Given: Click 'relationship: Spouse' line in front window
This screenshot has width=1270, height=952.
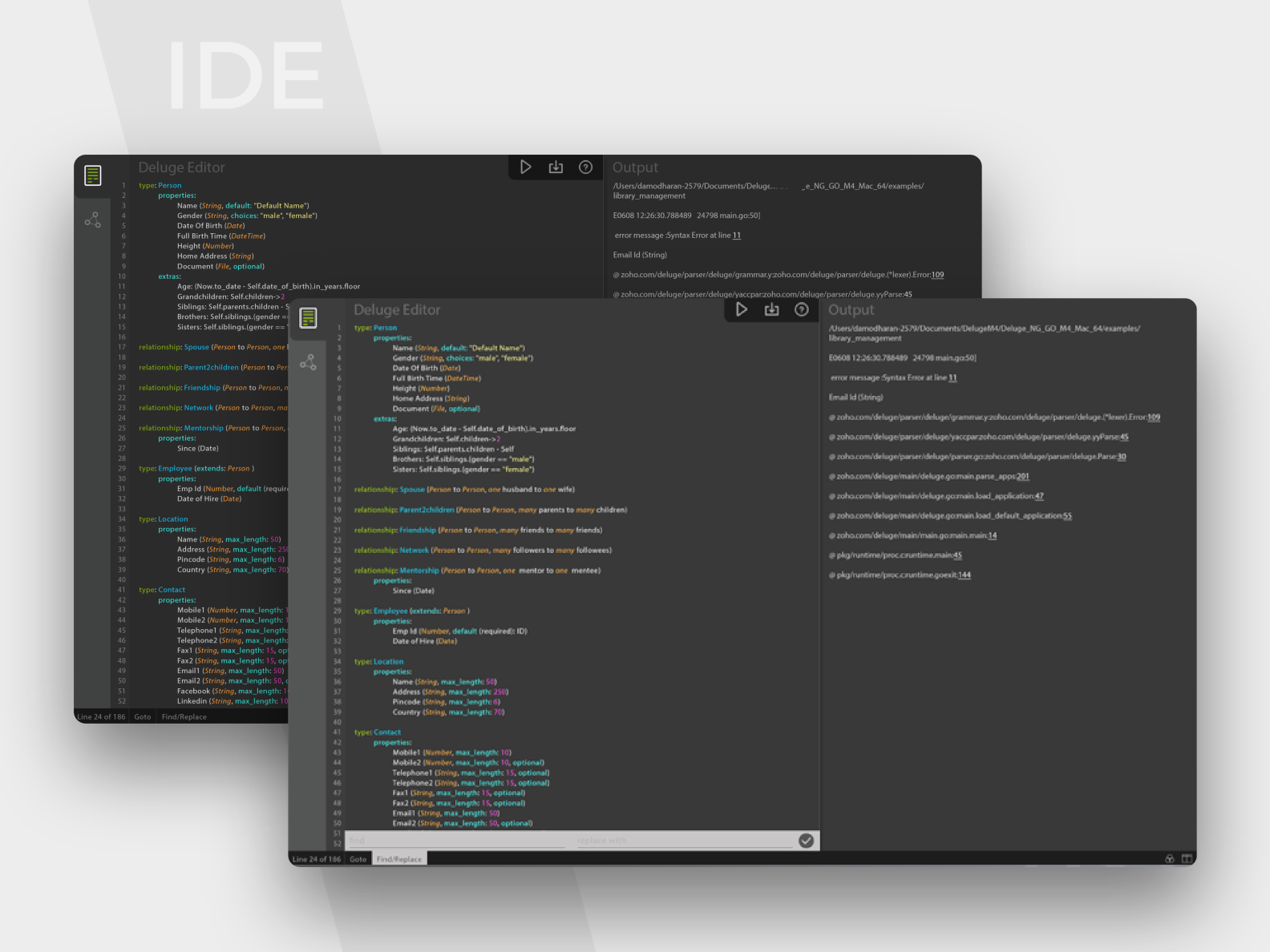Looking at the screenshot, I should click(x=464, y=490).
